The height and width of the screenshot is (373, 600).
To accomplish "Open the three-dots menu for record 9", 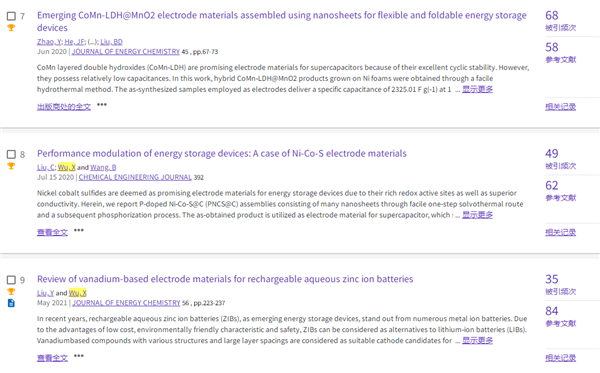I will click(79, 356).
